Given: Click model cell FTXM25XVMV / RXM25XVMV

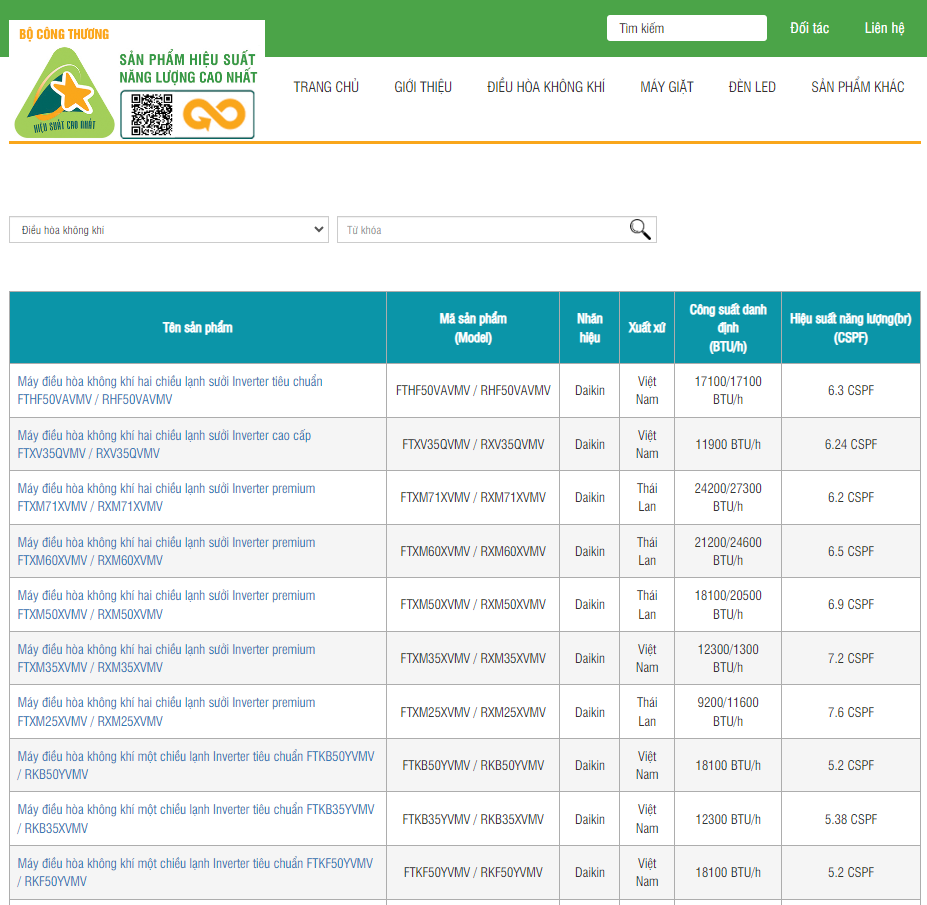Looking at the screenshot, I should (x=473, y=712).
